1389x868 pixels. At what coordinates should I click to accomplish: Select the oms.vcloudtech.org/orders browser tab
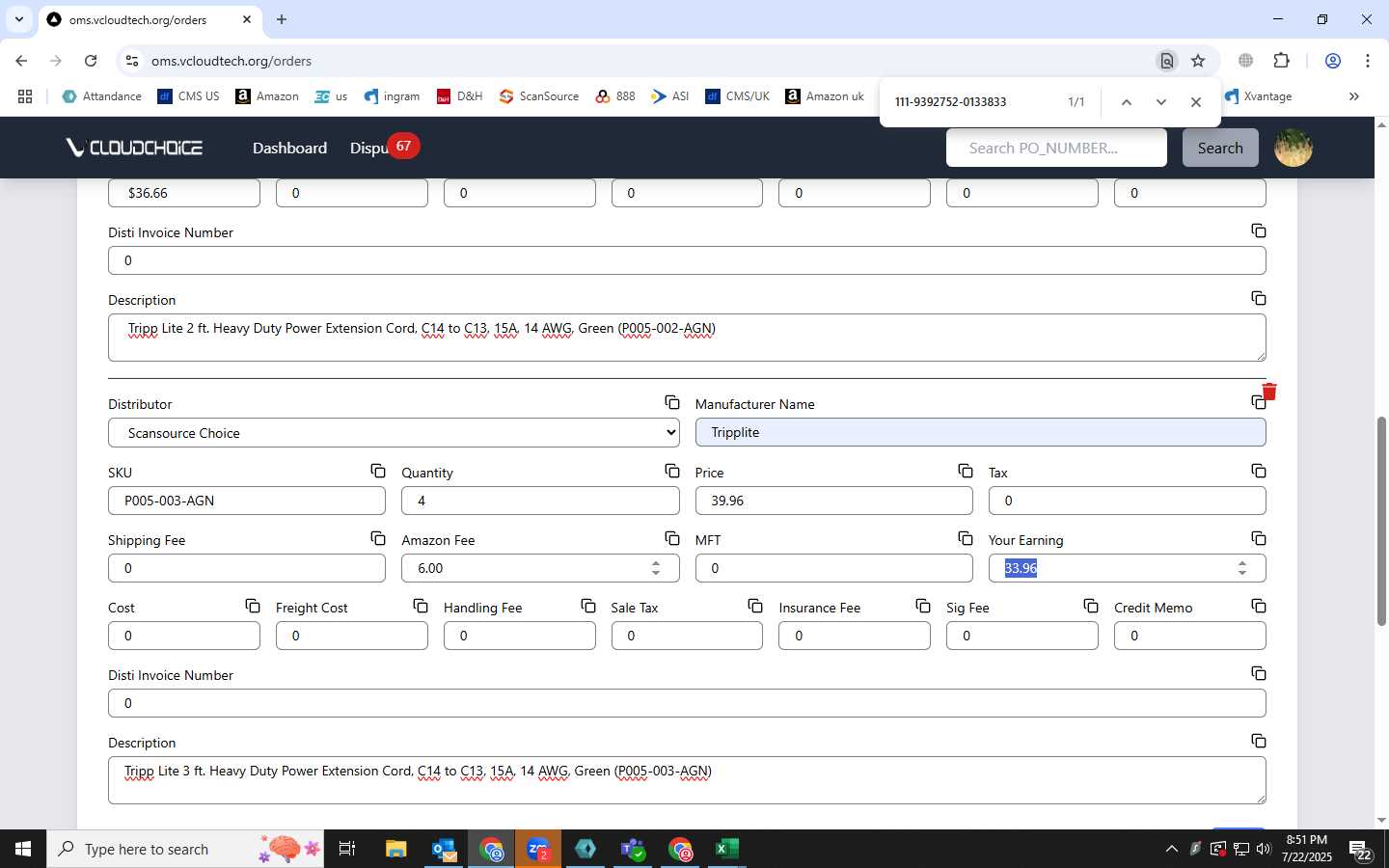click(150, 19)
